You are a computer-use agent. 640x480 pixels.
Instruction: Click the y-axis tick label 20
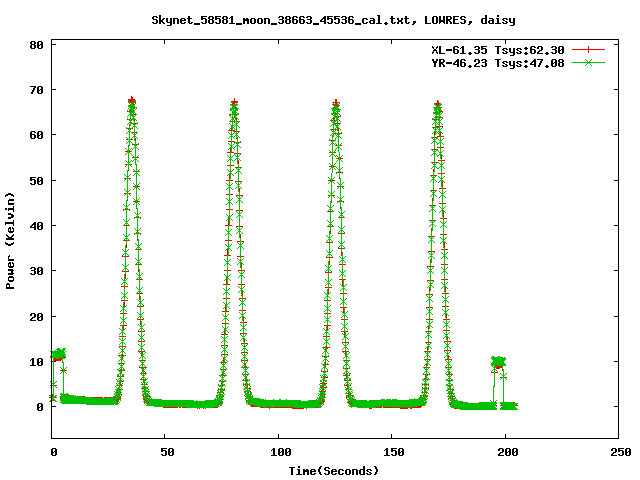(x=36, y=317)
